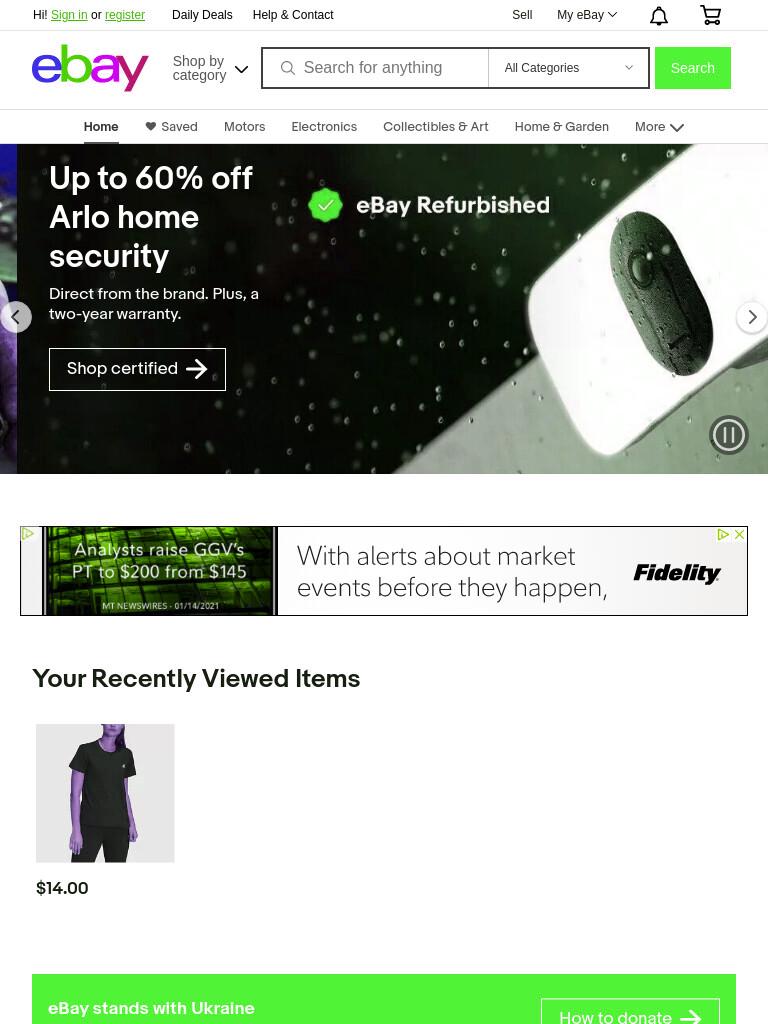Focus the Search for anything field

point(375,68)
